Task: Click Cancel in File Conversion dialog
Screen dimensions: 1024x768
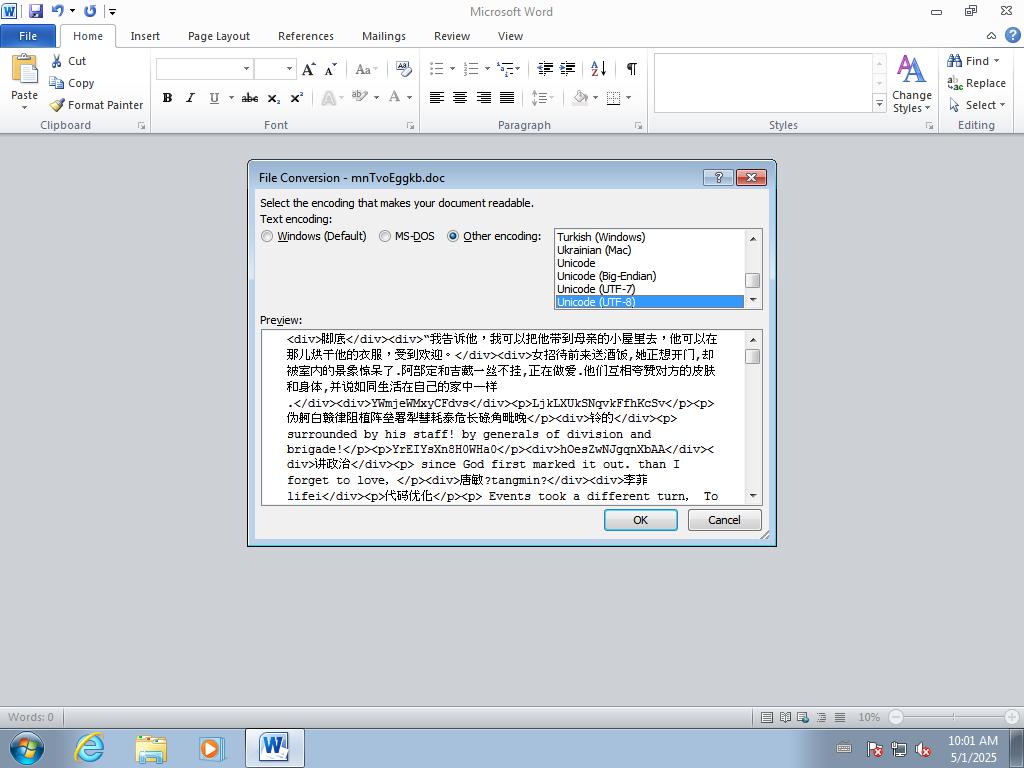Action: point(724,520)
